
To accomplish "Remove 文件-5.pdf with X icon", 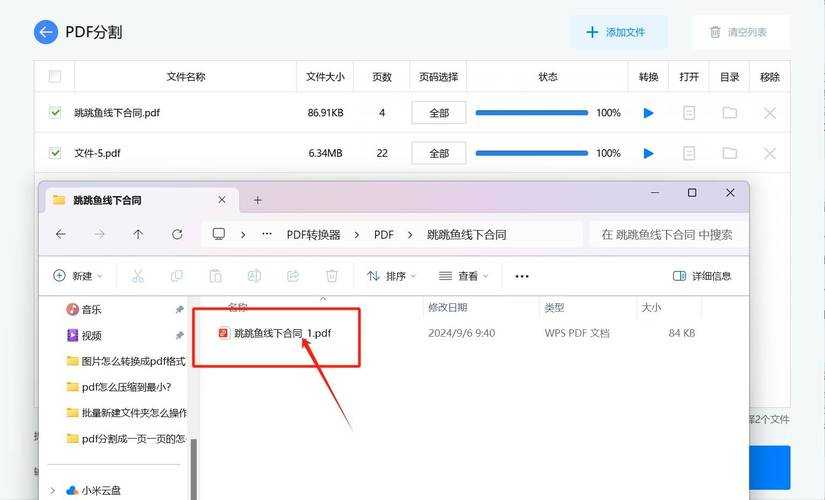I will tap(770, 153).
